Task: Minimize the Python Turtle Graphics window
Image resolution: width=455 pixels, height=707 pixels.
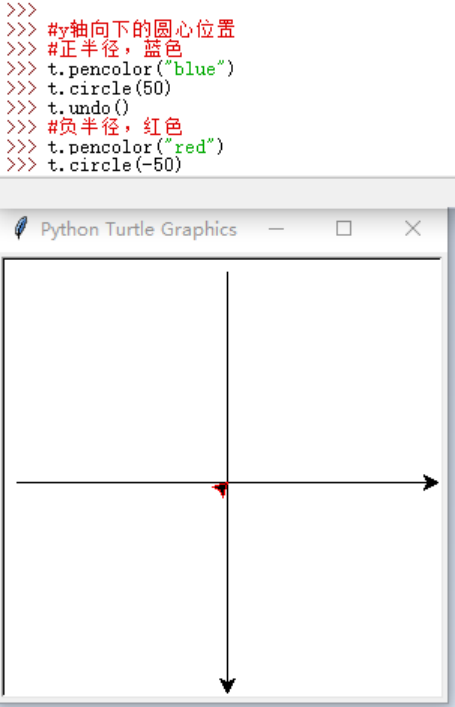Action: pyautogui.click(x=276, y=229)
